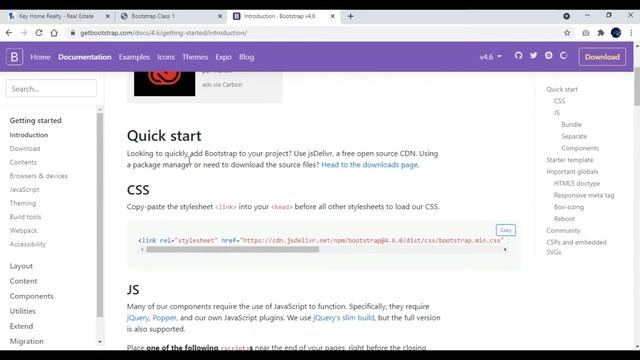This screenshot has height=360, width=640.
Task: Open the Open Collective icon in navbar
Action: pos(564,56)
